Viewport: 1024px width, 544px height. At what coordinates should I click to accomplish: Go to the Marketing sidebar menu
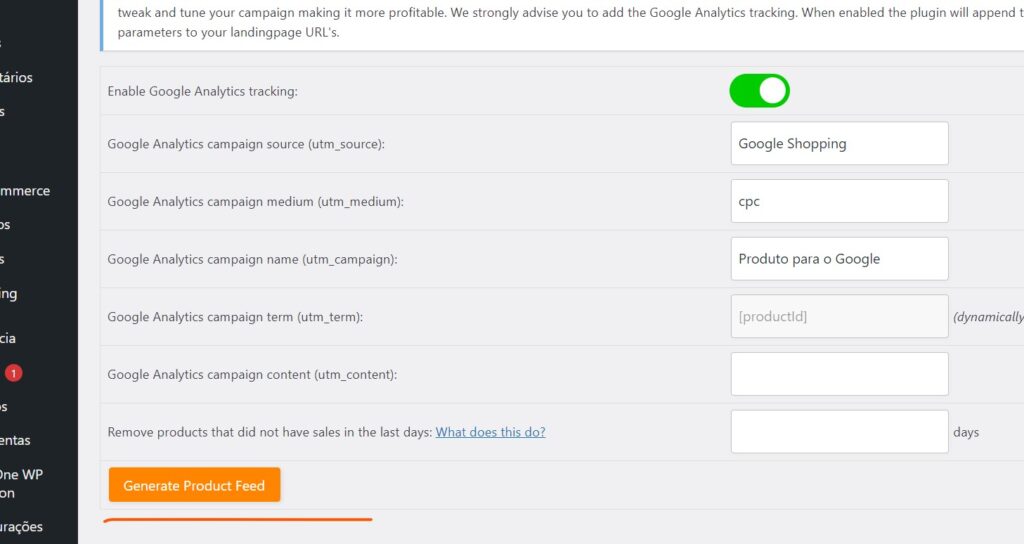[9, 293]
